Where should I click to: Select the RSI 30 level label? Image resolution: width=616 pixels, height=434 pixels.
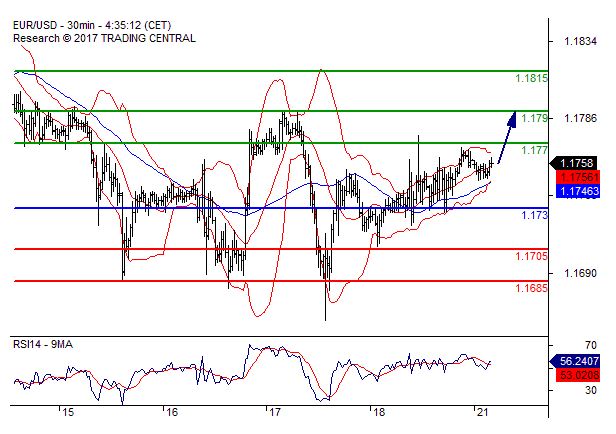point(590,390)
